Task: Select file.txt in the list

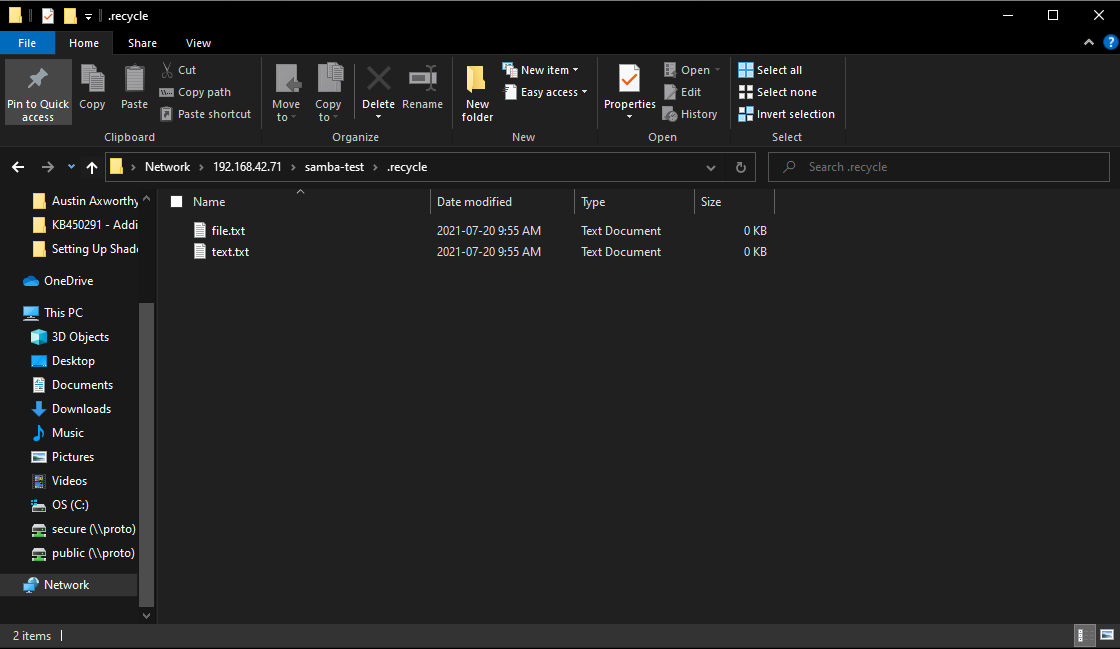Action: (x=228, y=231)
